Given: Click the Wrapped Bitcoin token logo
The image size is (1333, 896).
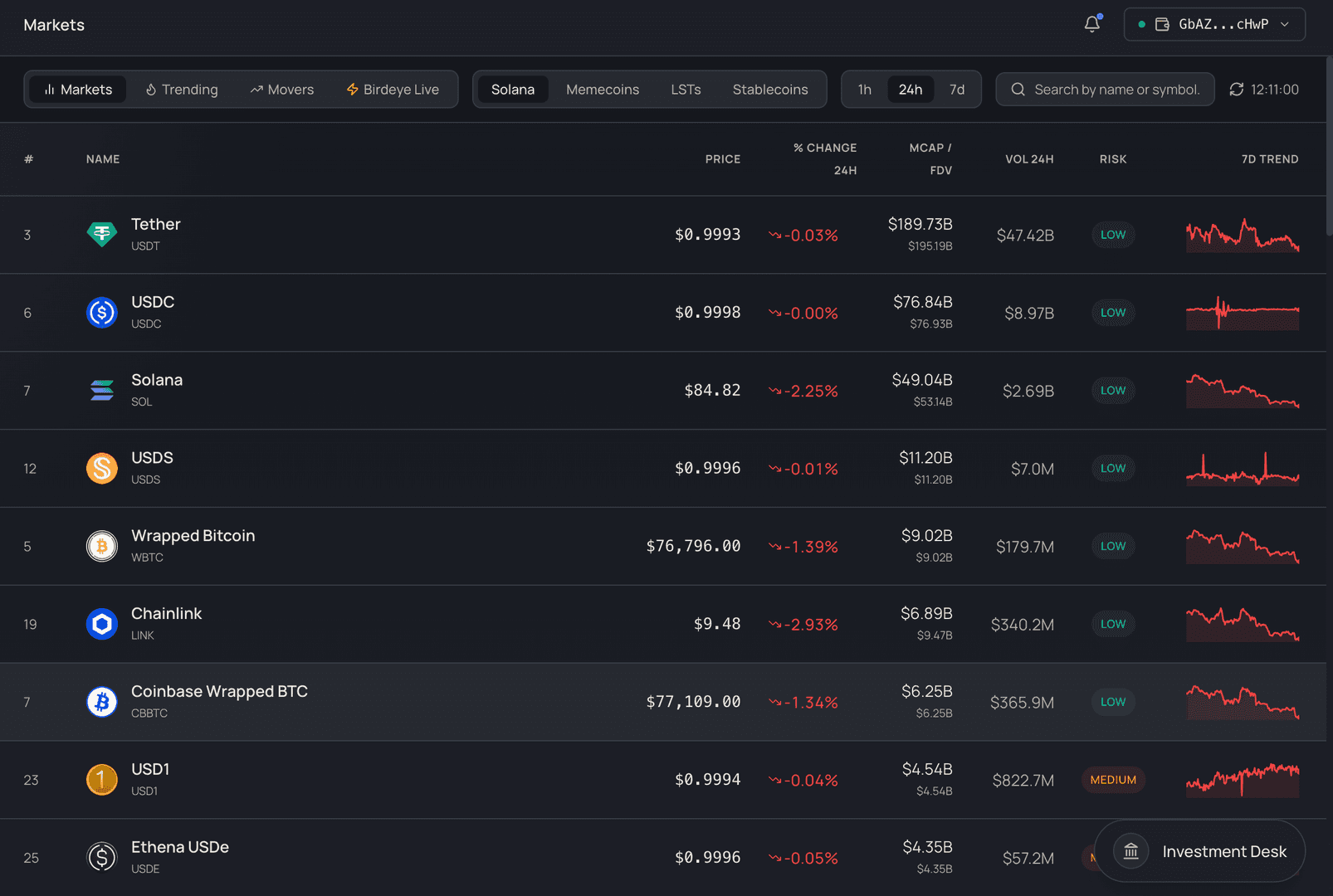Looking at the screenshot, I should (x=102, y=547).
